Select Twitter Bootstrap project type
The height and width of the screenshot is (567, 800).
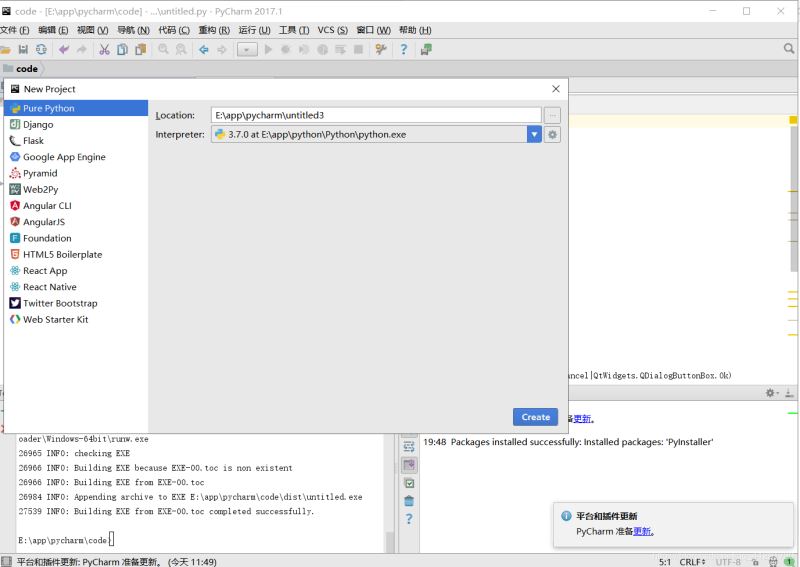(x=76, y=303)
